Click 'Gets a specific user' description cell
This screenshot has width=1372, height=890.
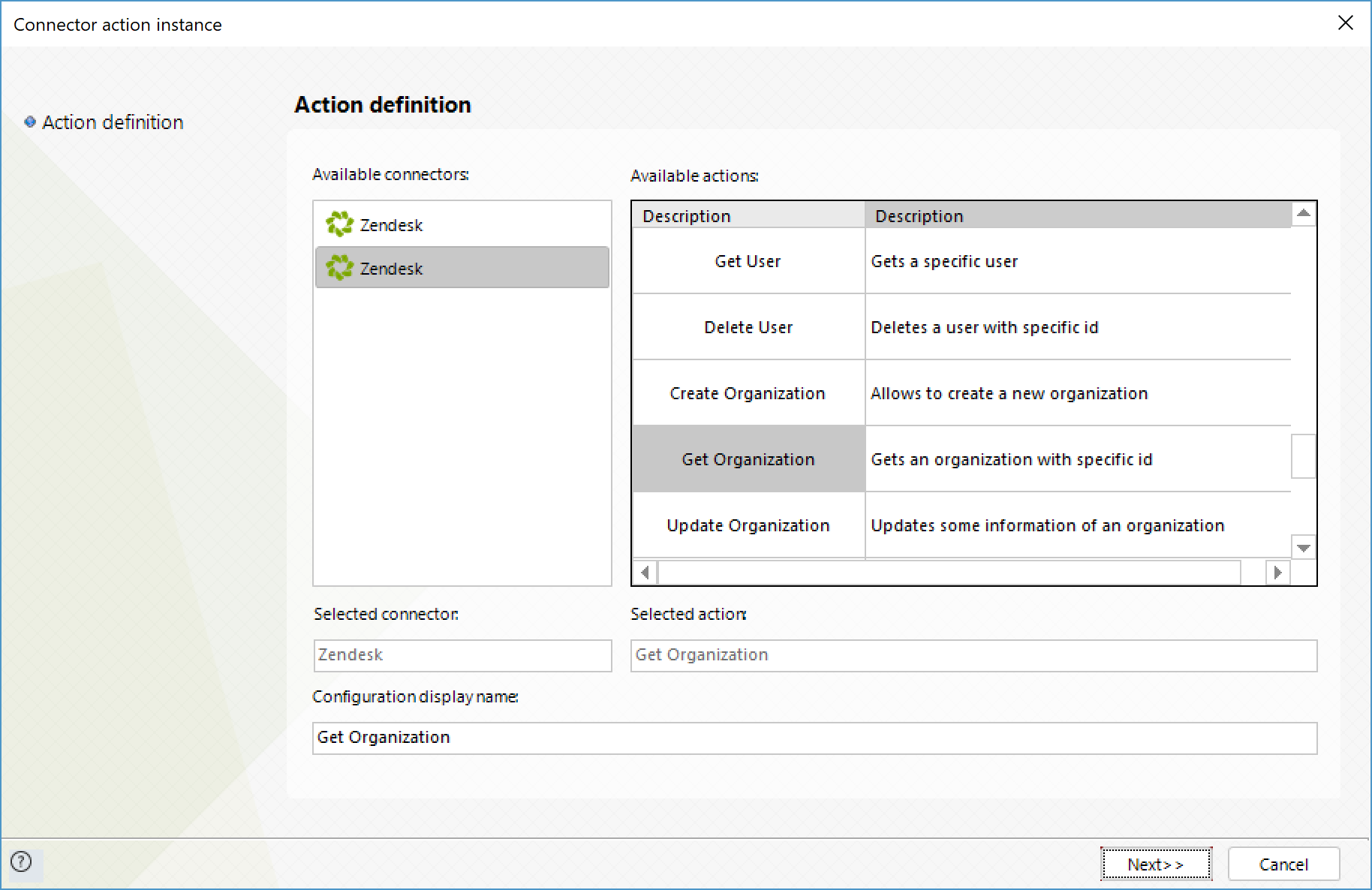point(1078,261)
